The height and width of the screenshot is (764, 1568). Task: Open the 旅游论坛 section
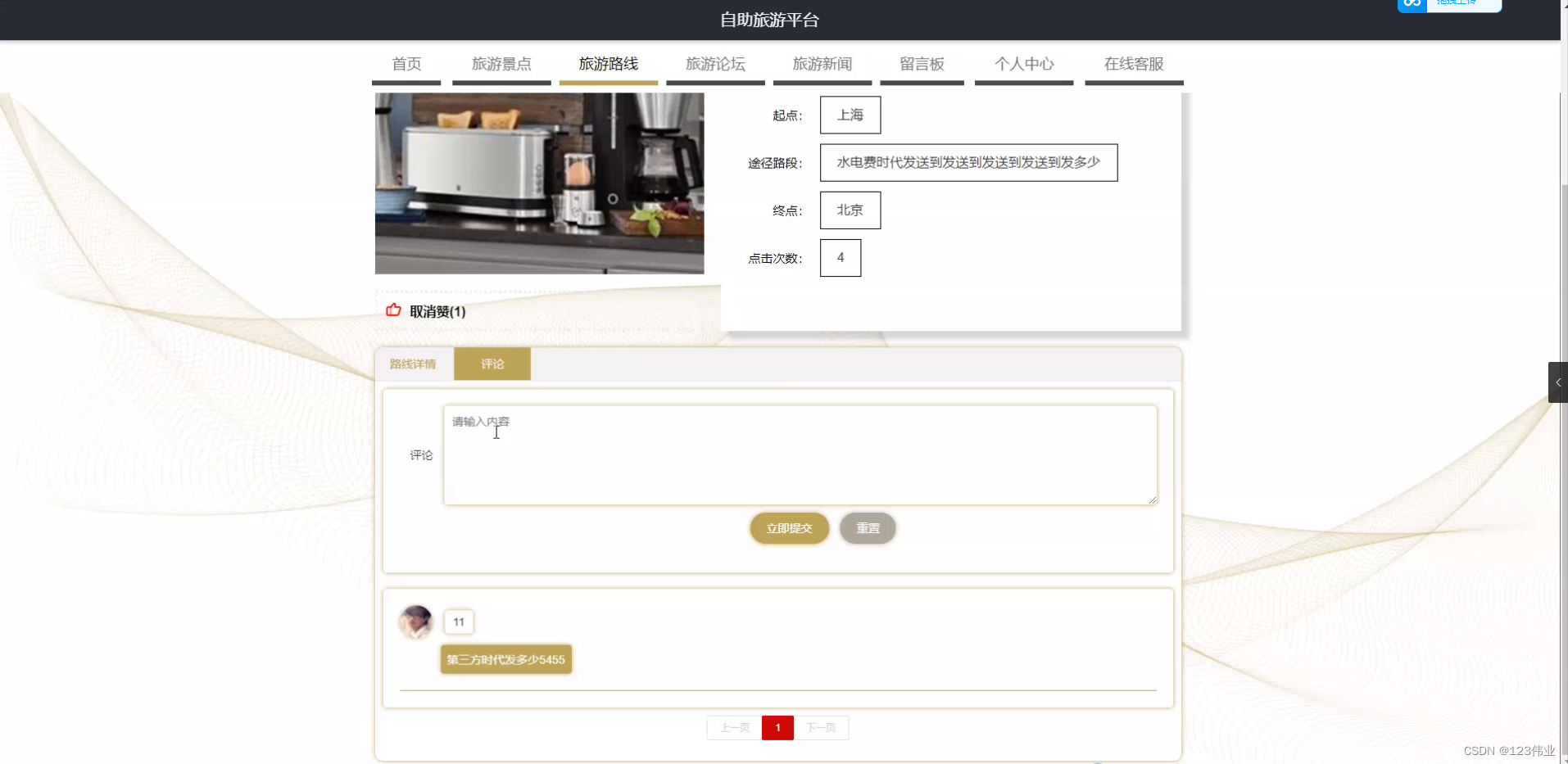pos(715,64)
